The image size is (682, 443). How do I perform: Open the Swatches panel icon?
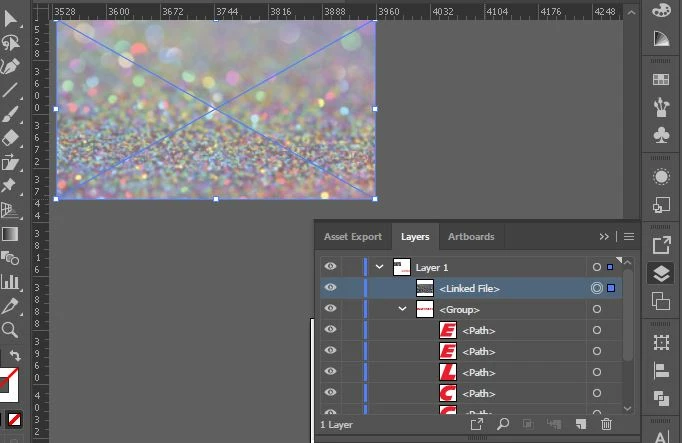pyautogui.click(x=661, y=80)
